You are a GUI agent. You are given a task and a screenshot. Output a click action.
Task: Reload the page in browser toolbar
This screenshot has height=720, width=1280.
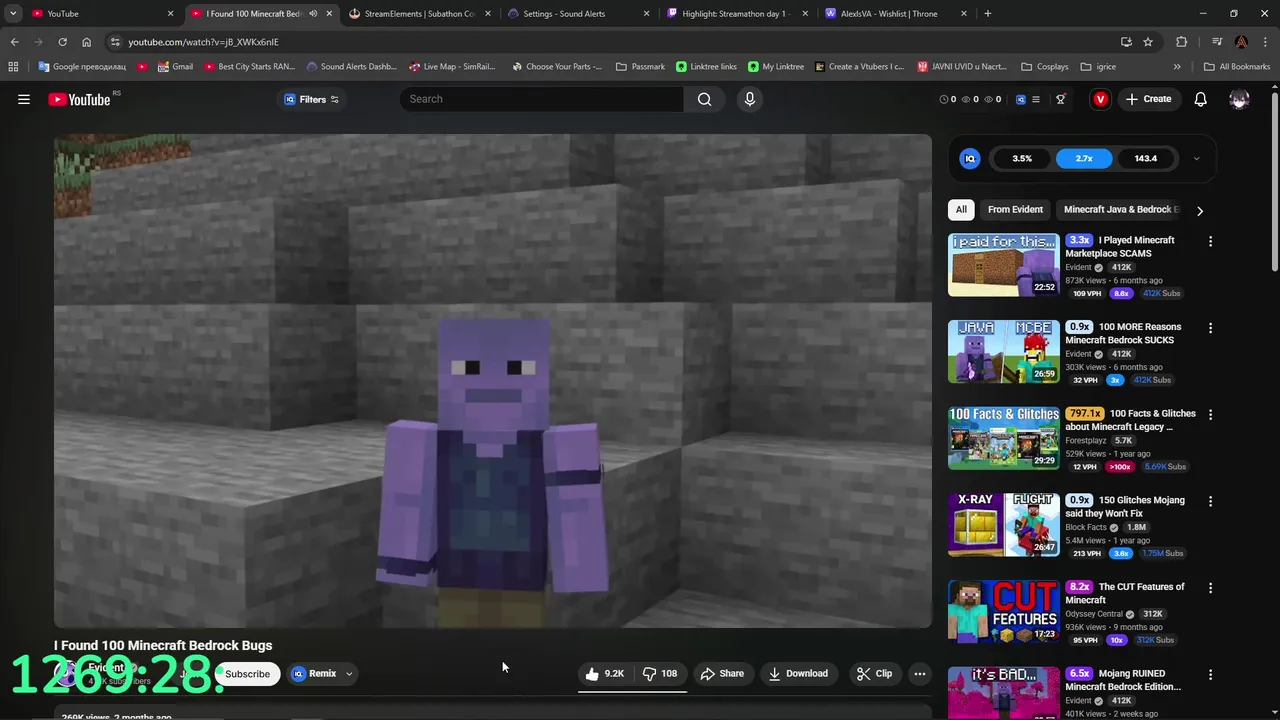tap(62, 42)
